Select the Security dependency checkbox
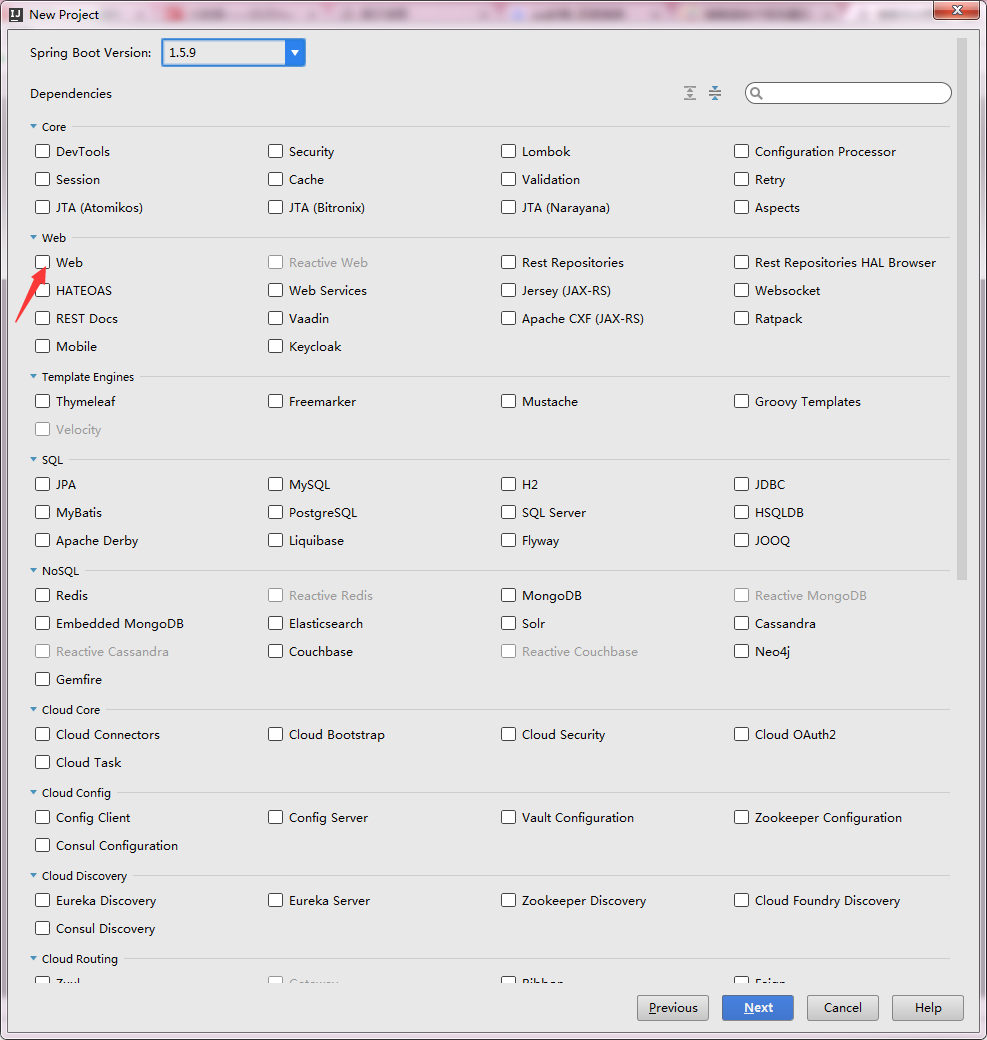The width and height of the screenshot is (987, 1040). tap(275, 151)
